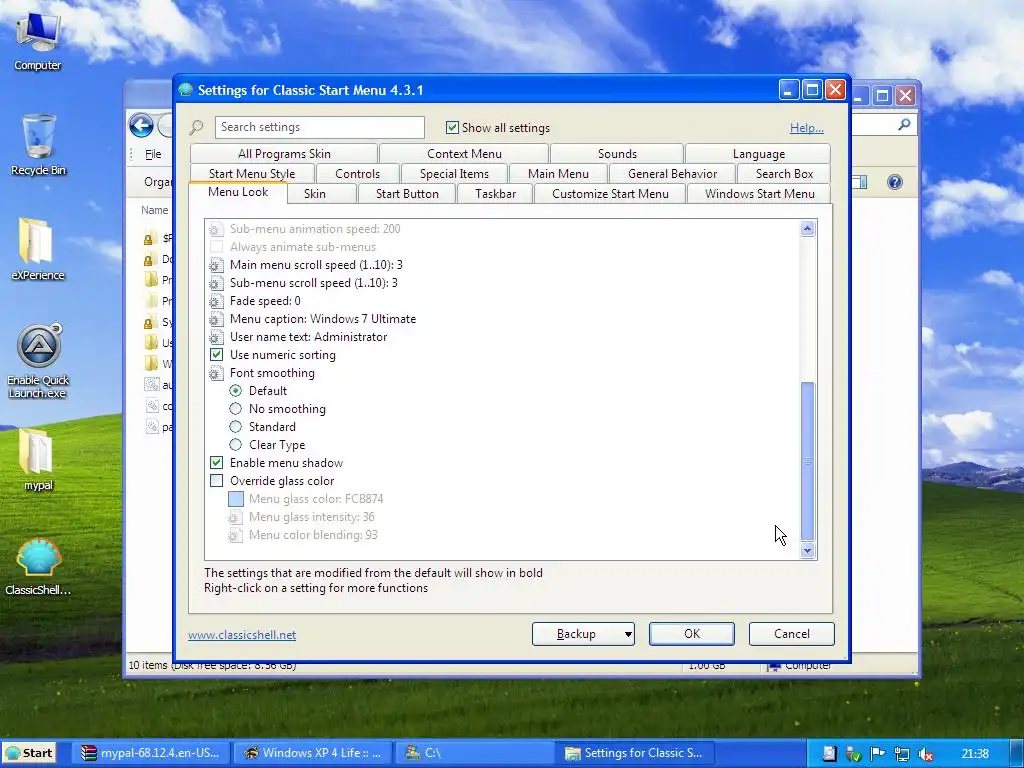Click the flag icon in system tray
Image resolution: width=1024 pixels, height=768 pixels.
tap(877, 754)
